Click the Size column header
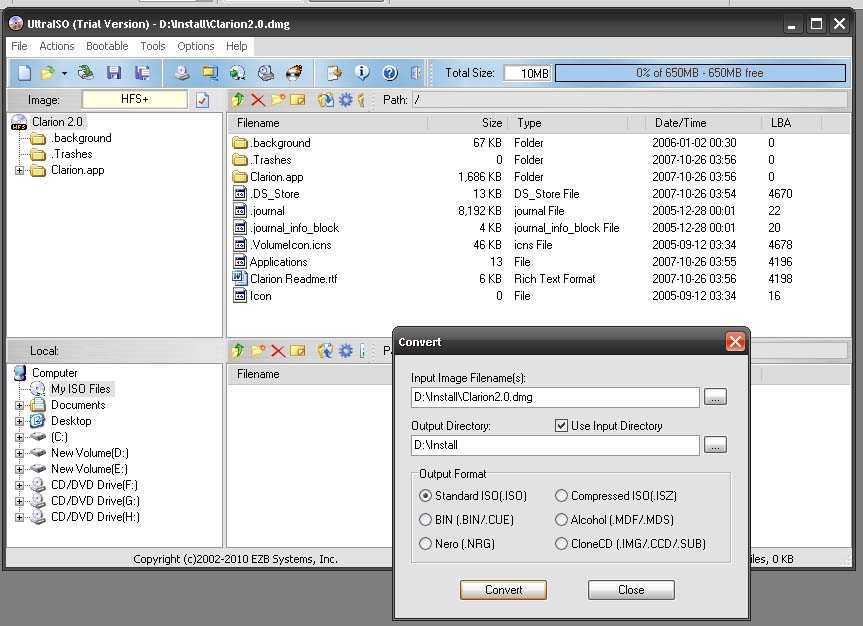The height and width of the screenshot is (626, 863). [x=467, y=123]
